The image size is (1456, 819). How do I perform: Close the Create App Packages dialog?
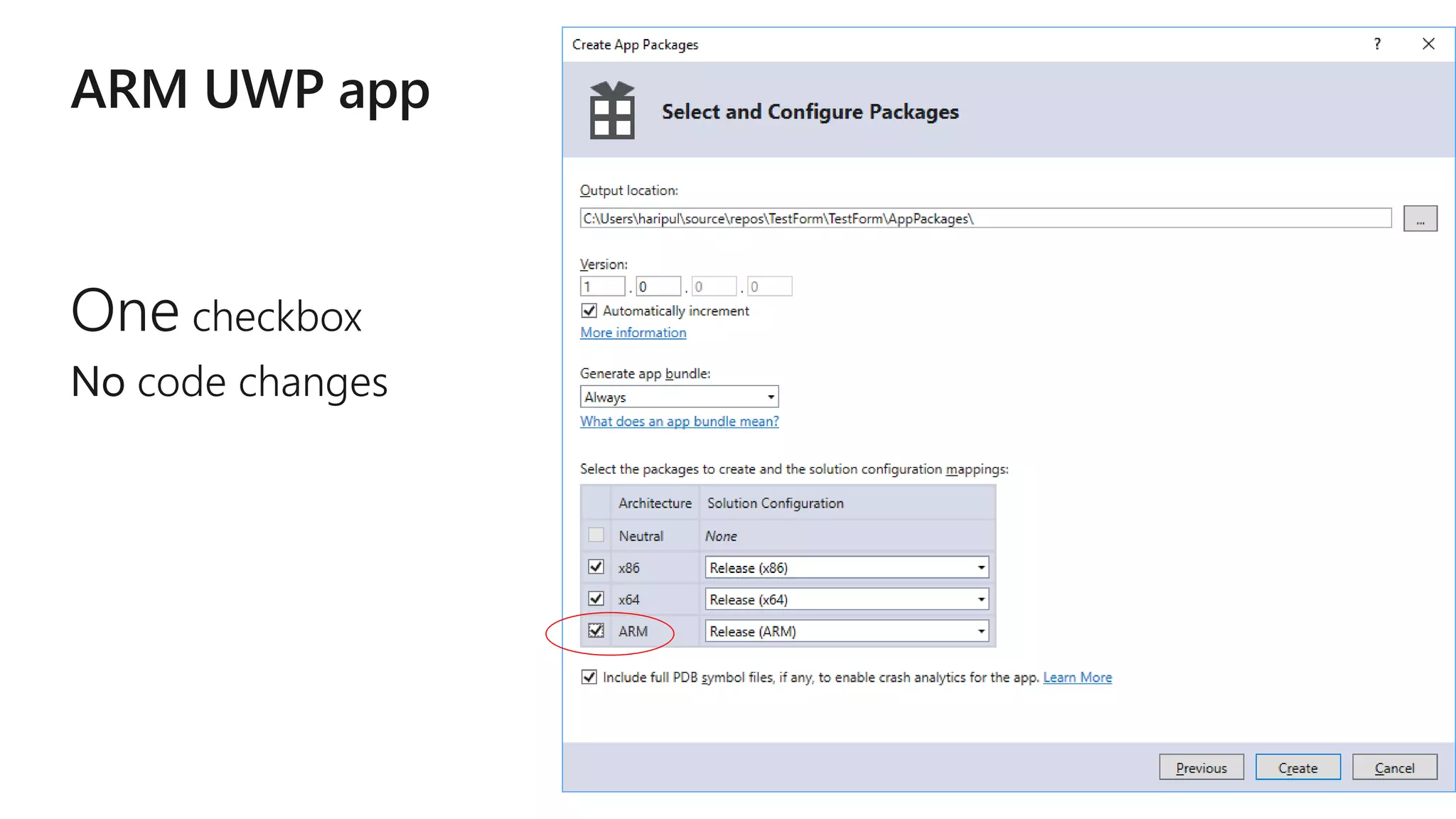tap(1428, 44)
